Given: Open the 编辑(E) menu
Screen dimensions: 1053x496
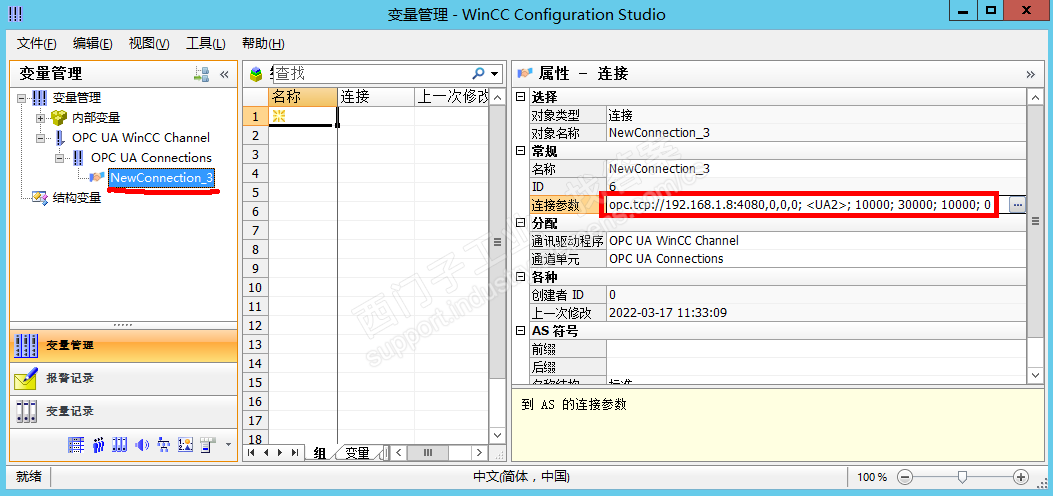Looking at the screenshot, I should [93, 44].
